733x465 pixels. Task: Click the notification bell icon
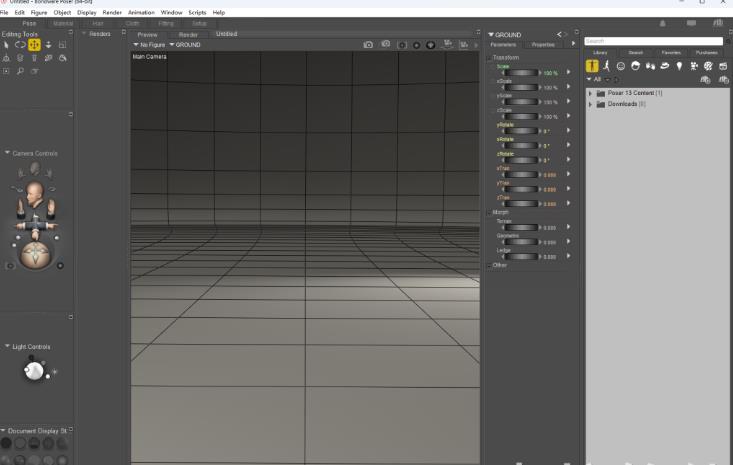click(x=662, y=23)
